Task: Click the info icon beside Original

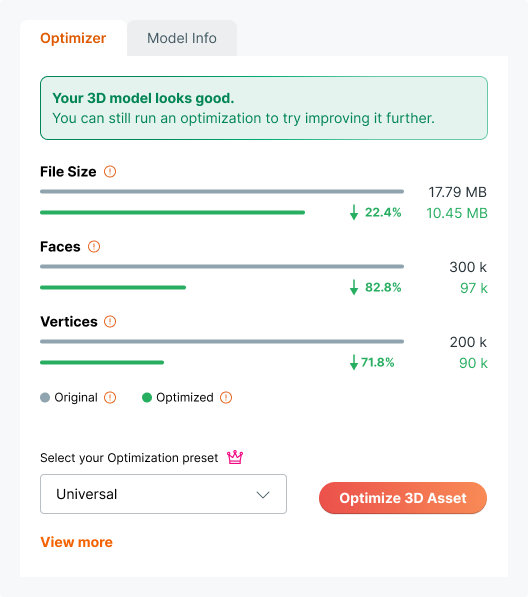Action: tap(110, 397)
